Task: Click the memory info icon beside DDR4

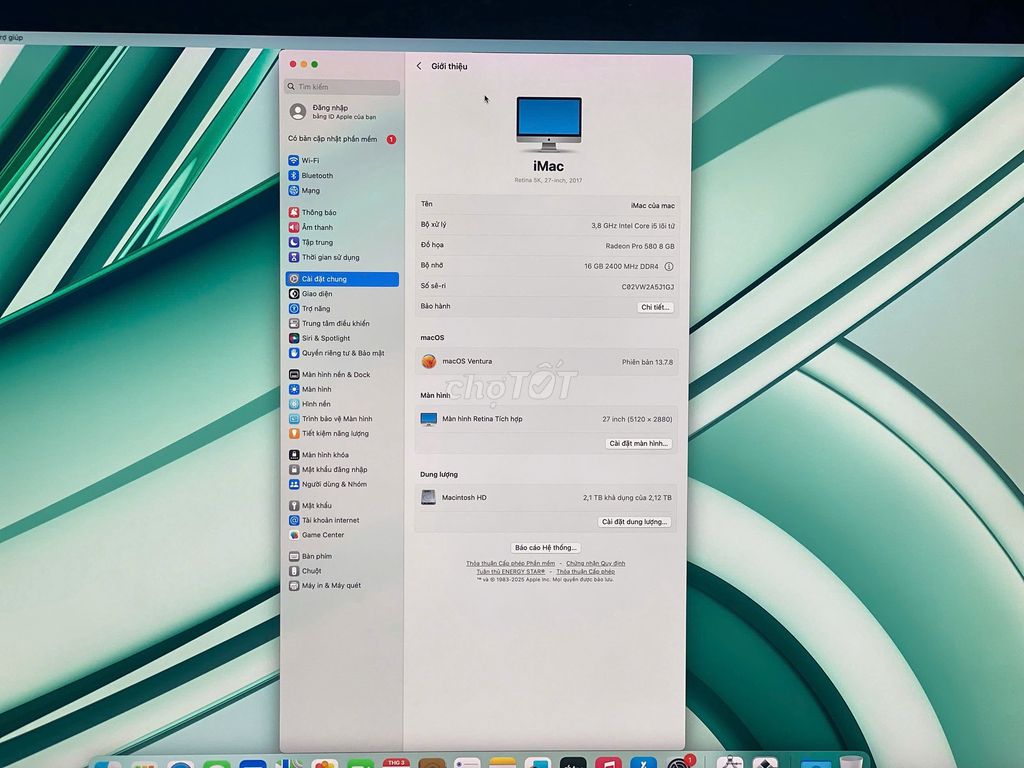Action: tap(669, 266)
